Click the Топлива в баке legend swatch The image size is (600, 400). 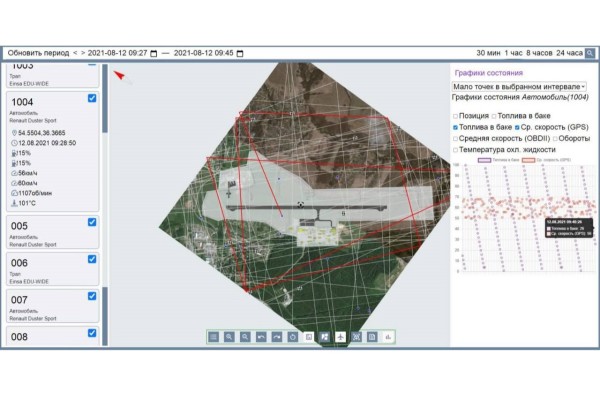tap(484, 159)
